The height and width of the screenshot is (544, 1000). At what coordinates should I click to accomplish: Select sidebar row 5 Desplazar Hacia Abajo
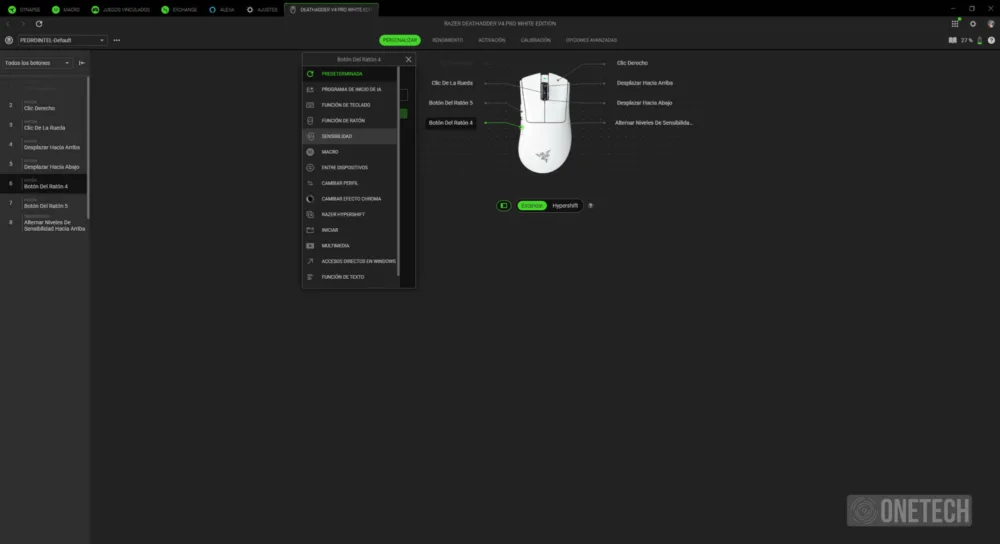[x=43, y=165]
